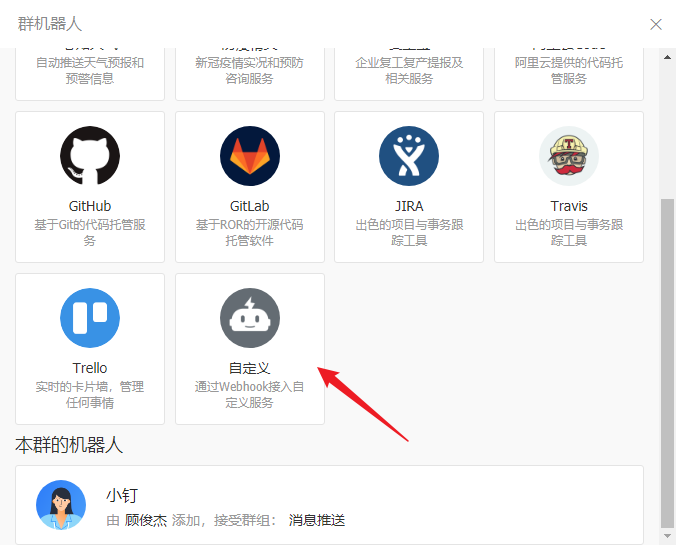This screenshot has width=676, height=545.
Task: Open the card 阿里云提供的代码托管服务
Action: [x=569, y=74]
